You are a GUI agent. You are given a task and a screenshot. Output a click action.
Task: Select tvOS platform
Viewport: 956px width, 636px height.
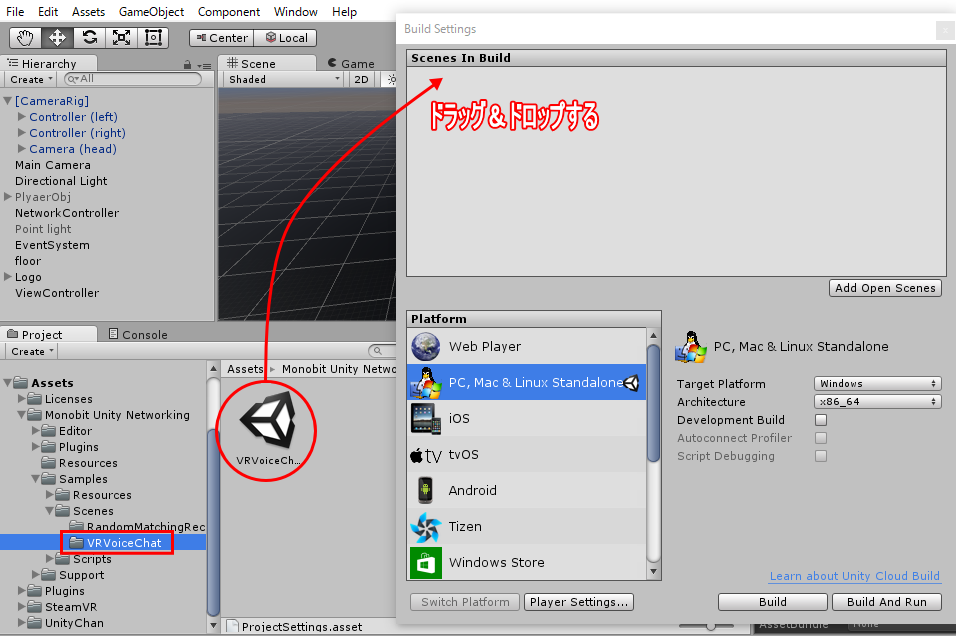pyautogui.click(x=526, y=454)
